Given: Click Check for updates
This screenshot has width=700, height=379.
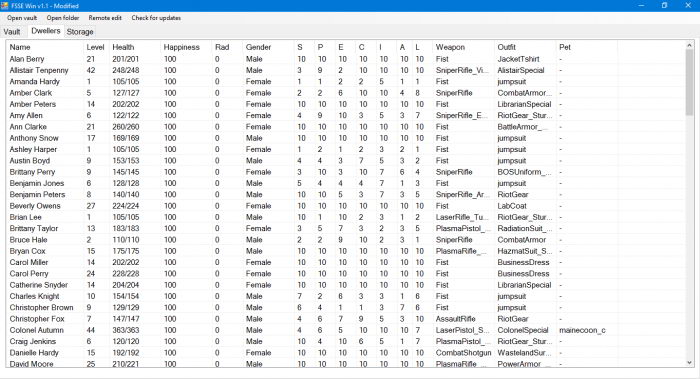Looking at the screenshot, I should 156,18.
